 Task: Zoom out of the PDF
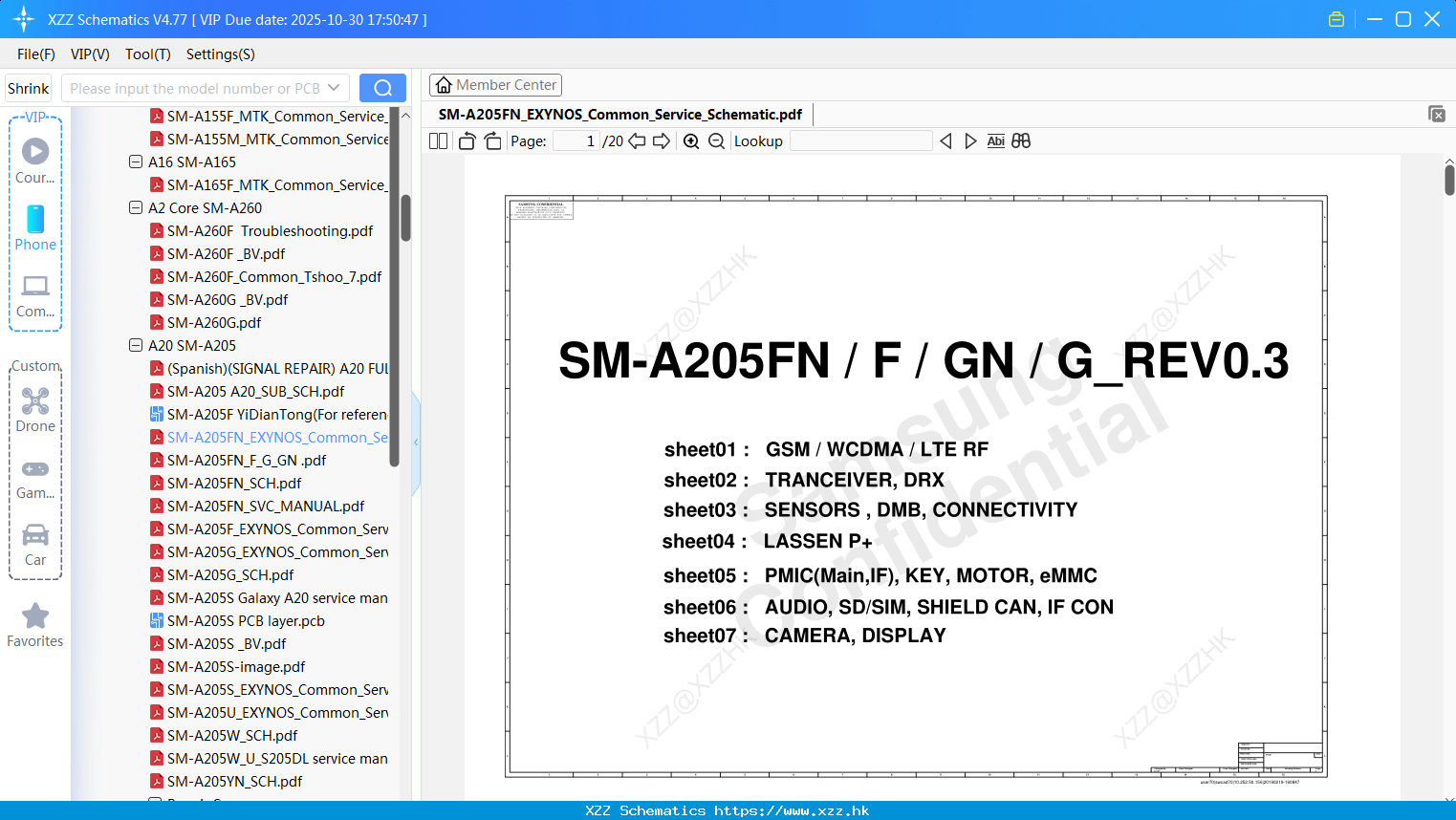[x=716, y=141]
